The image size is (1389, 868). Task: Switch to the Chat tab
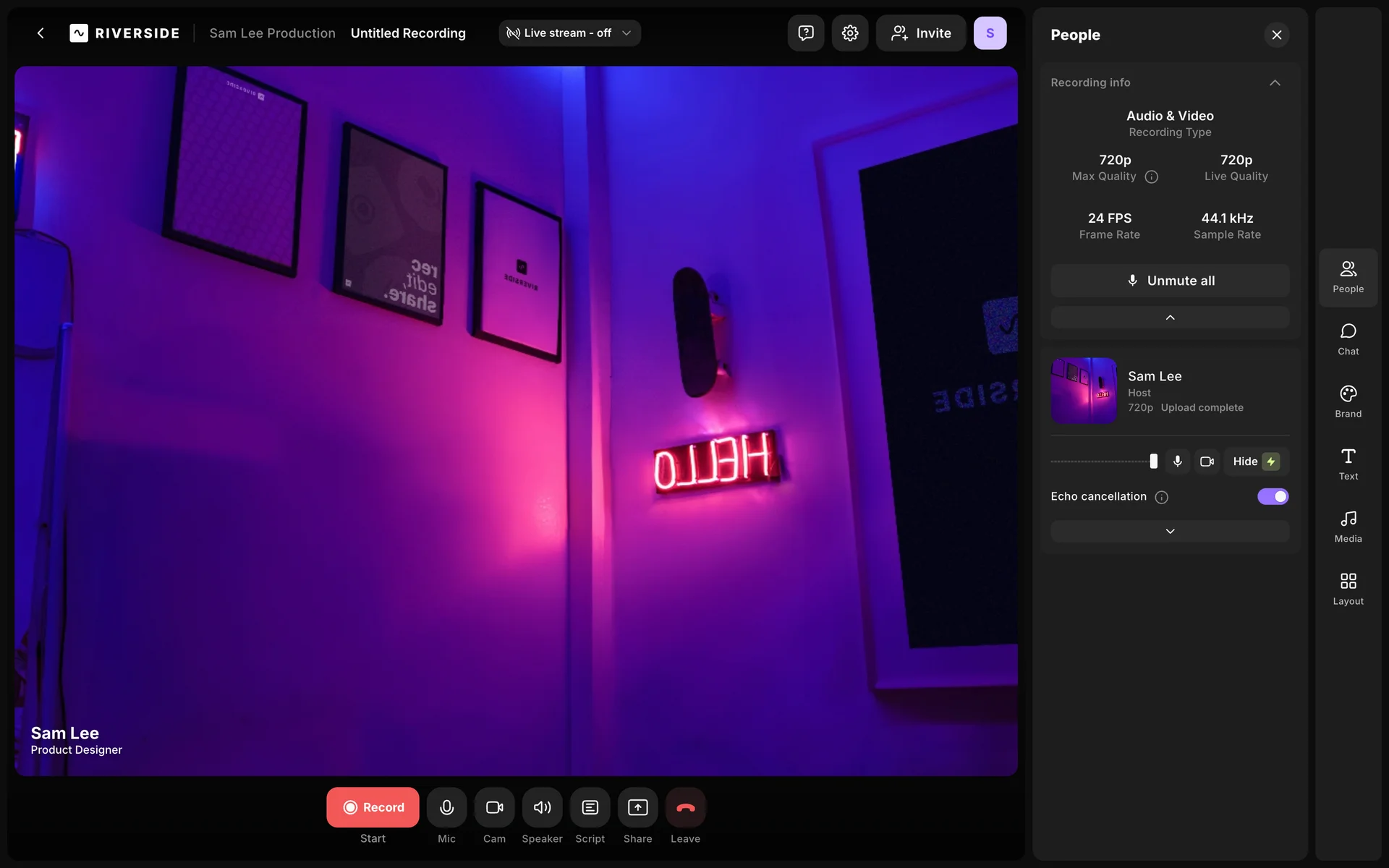tap(1348, 339)
